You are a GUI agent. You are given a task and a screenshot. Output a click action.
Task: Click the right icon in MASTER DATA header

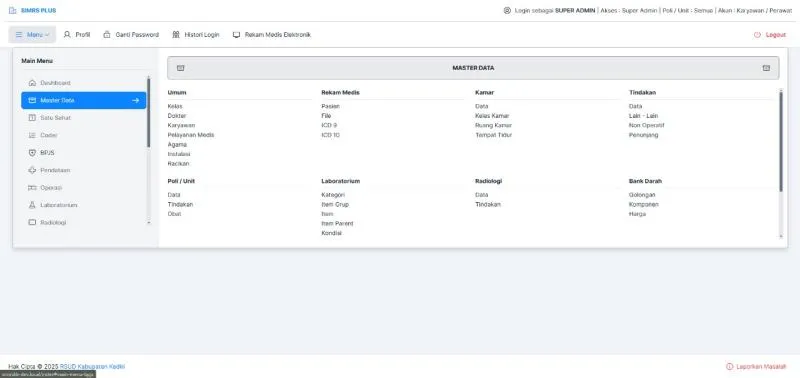(x=766, y=68)
